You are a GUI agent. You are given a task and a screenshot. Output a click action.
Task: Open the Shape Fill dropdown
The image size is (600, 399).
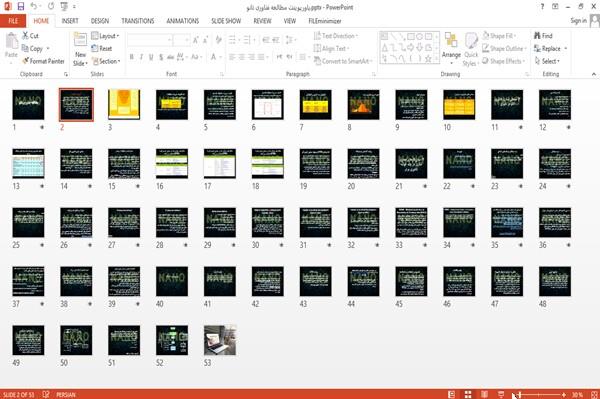(499, 36)
